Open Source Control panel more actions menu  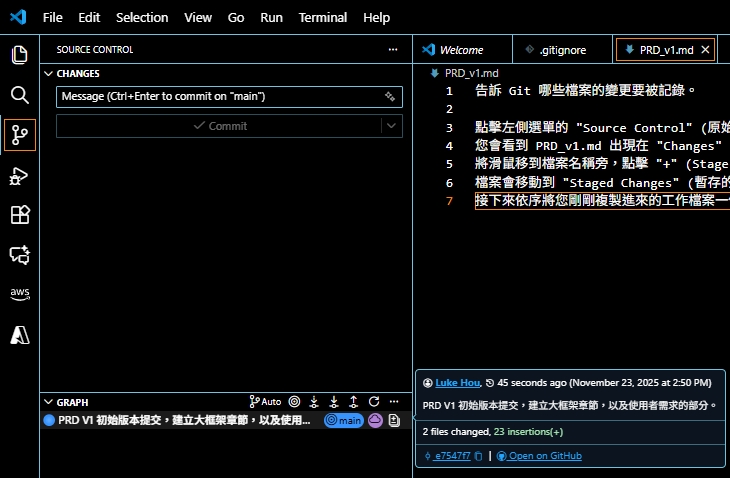[393, 49]
